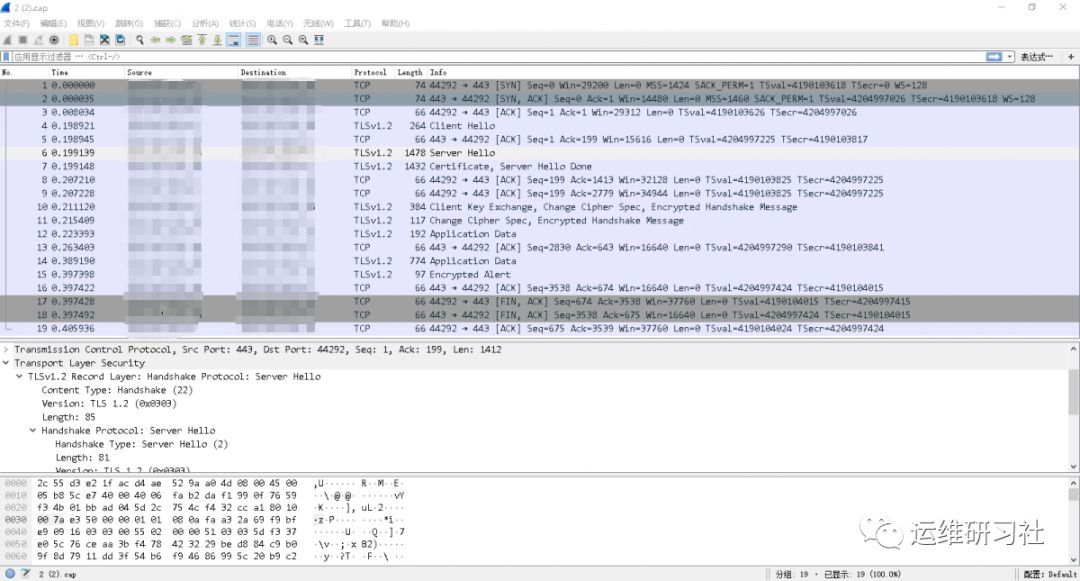Screen dimensions: 1080x581
Task: Select packet 1 SYN row
Action: [x=537, y=85]
